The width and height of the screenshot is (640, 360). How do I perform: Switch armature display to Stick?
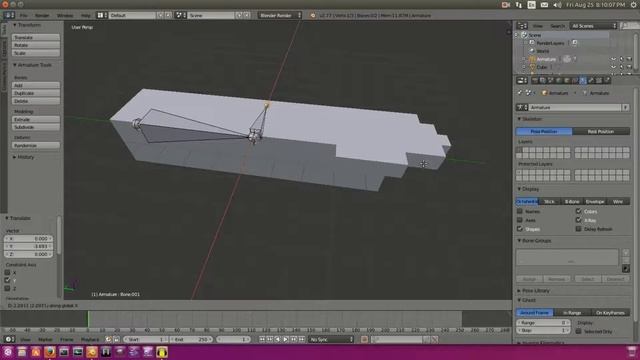tap(549, 201)
